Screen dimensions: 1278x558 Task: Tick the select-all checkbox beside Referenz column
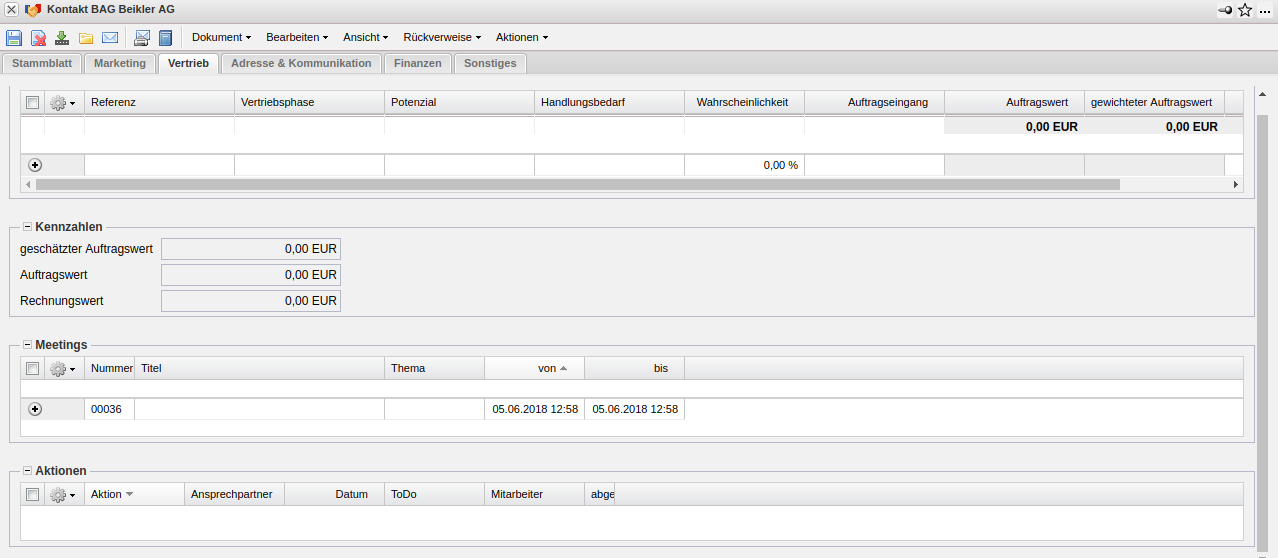33,102
